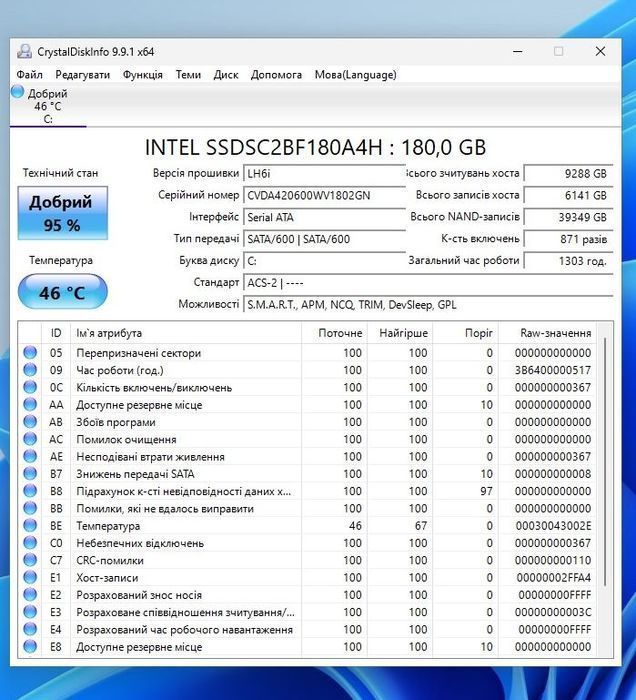Click total NAND writes value 39349 GB
636x700 pixels.
[568, 217]
